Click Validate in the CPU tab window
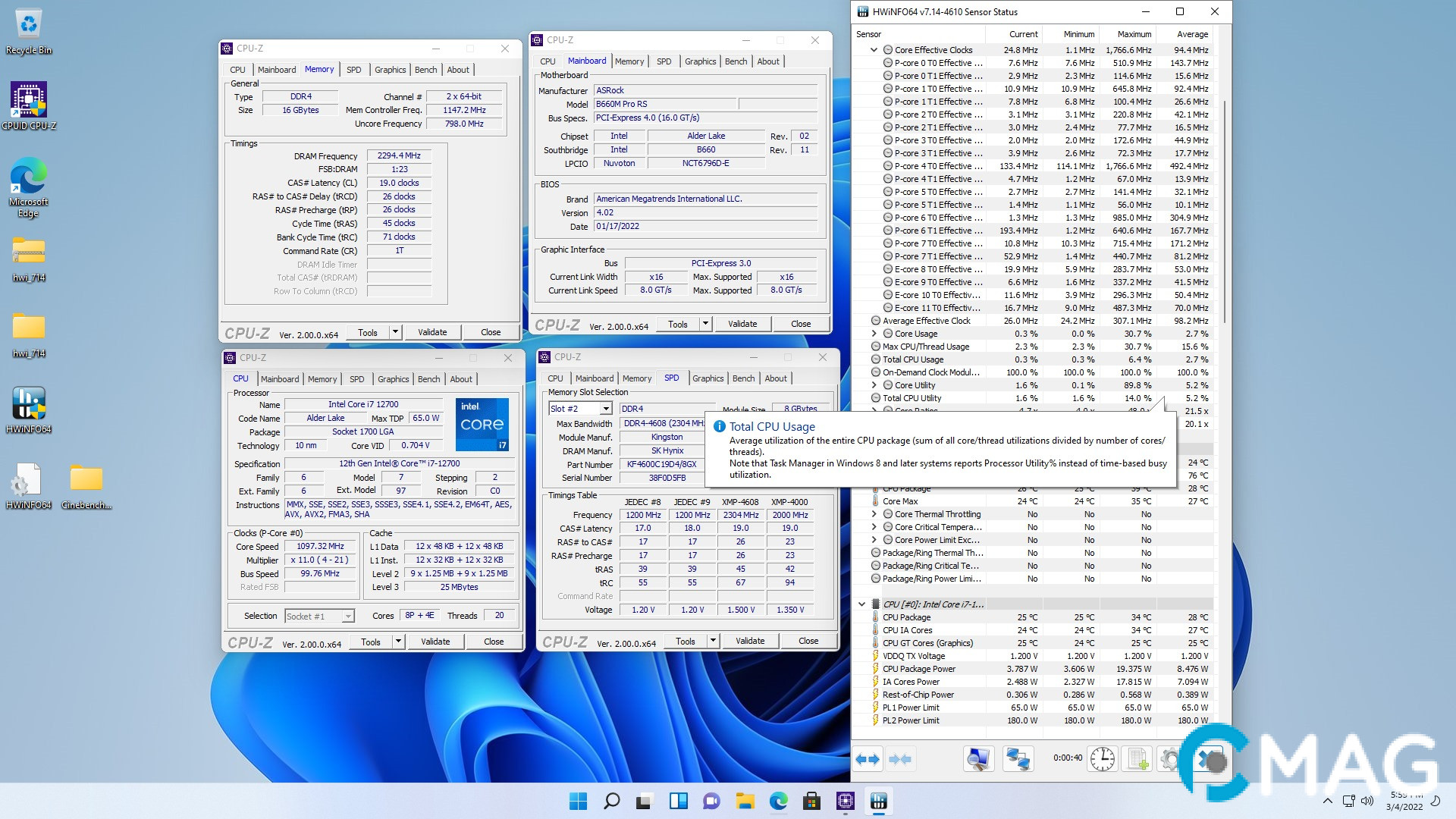 (435, 642)
